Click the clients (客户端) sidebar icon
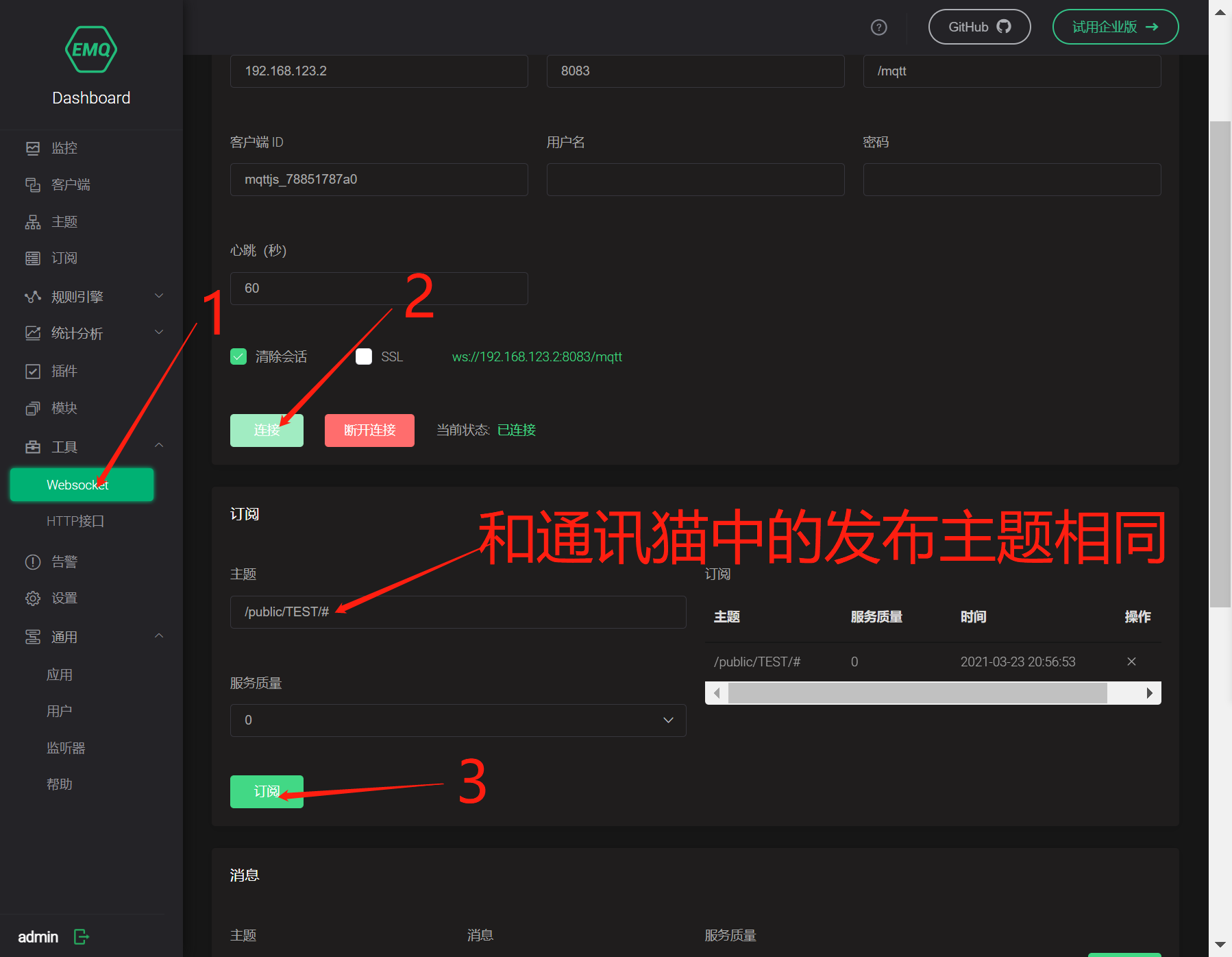The height and width of the screenshot is (957, 1232). (33, 185)
